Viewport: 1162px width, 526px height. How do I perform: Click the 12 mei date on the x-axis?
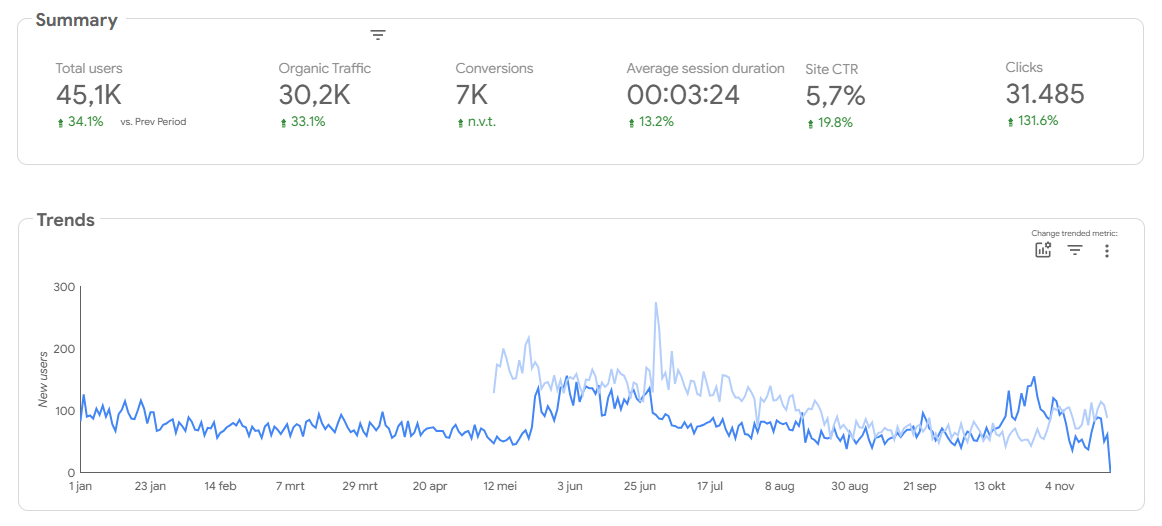click(x=499, y=487)
